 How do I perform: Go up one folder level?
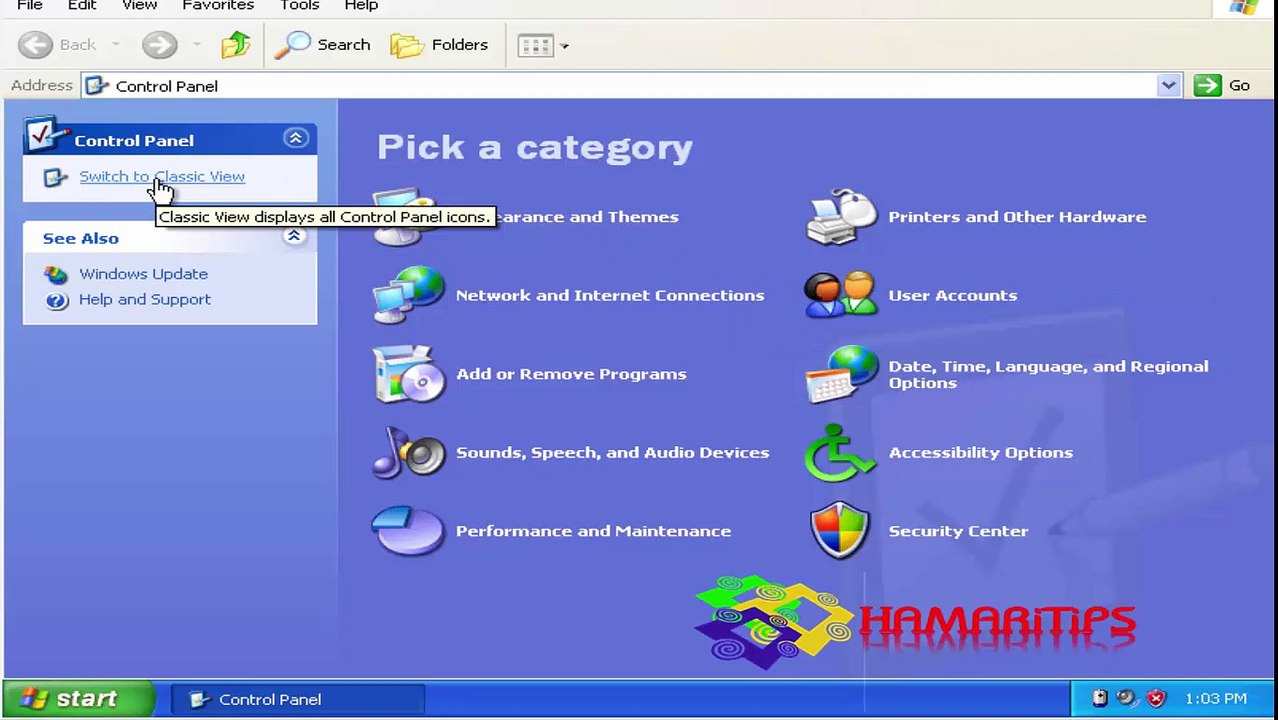coord(236,44)
